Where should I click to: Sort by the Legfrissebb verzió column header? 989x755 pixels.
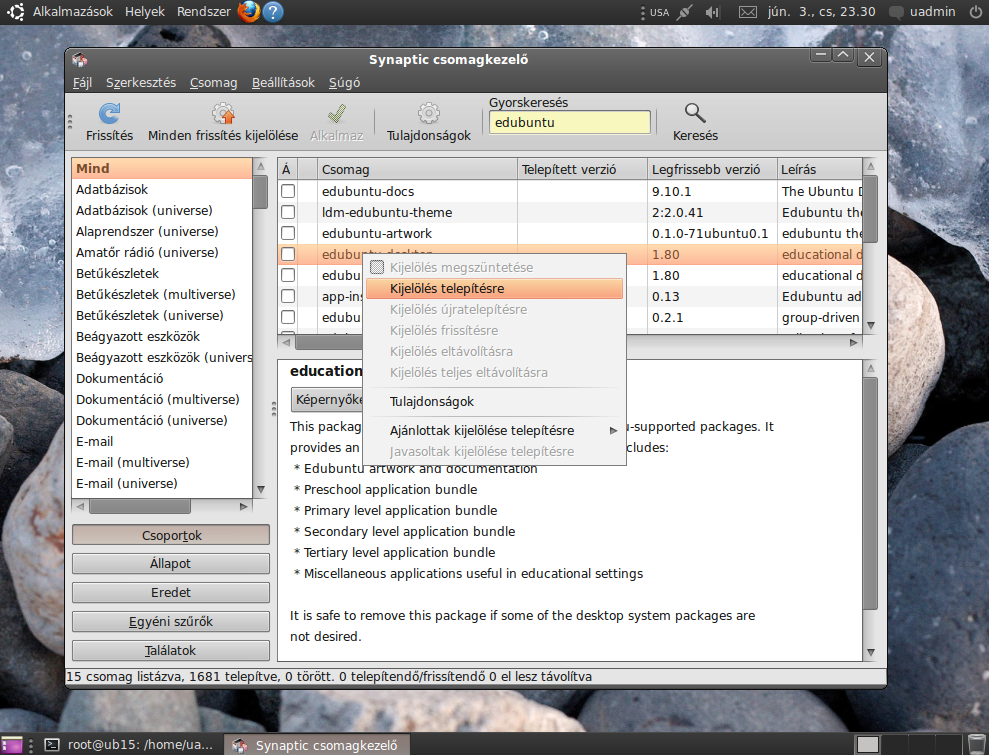coord(706,169)
